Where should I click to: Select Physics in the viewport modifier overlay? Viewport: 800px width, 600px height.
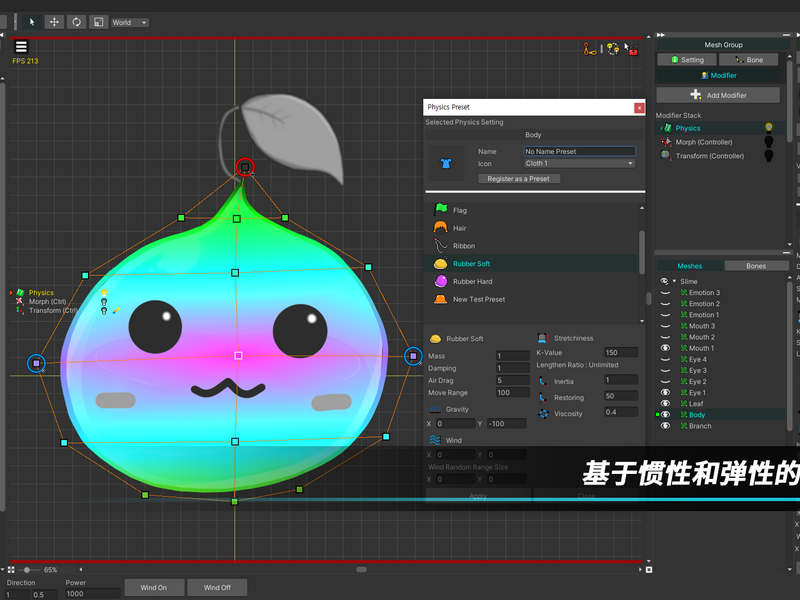click(41, 292)
